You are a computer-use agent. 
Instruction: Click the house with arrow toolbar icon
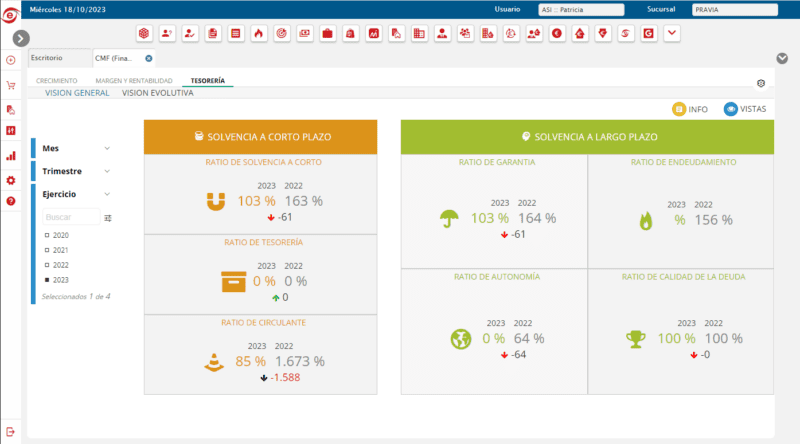(x=580, y=34)
